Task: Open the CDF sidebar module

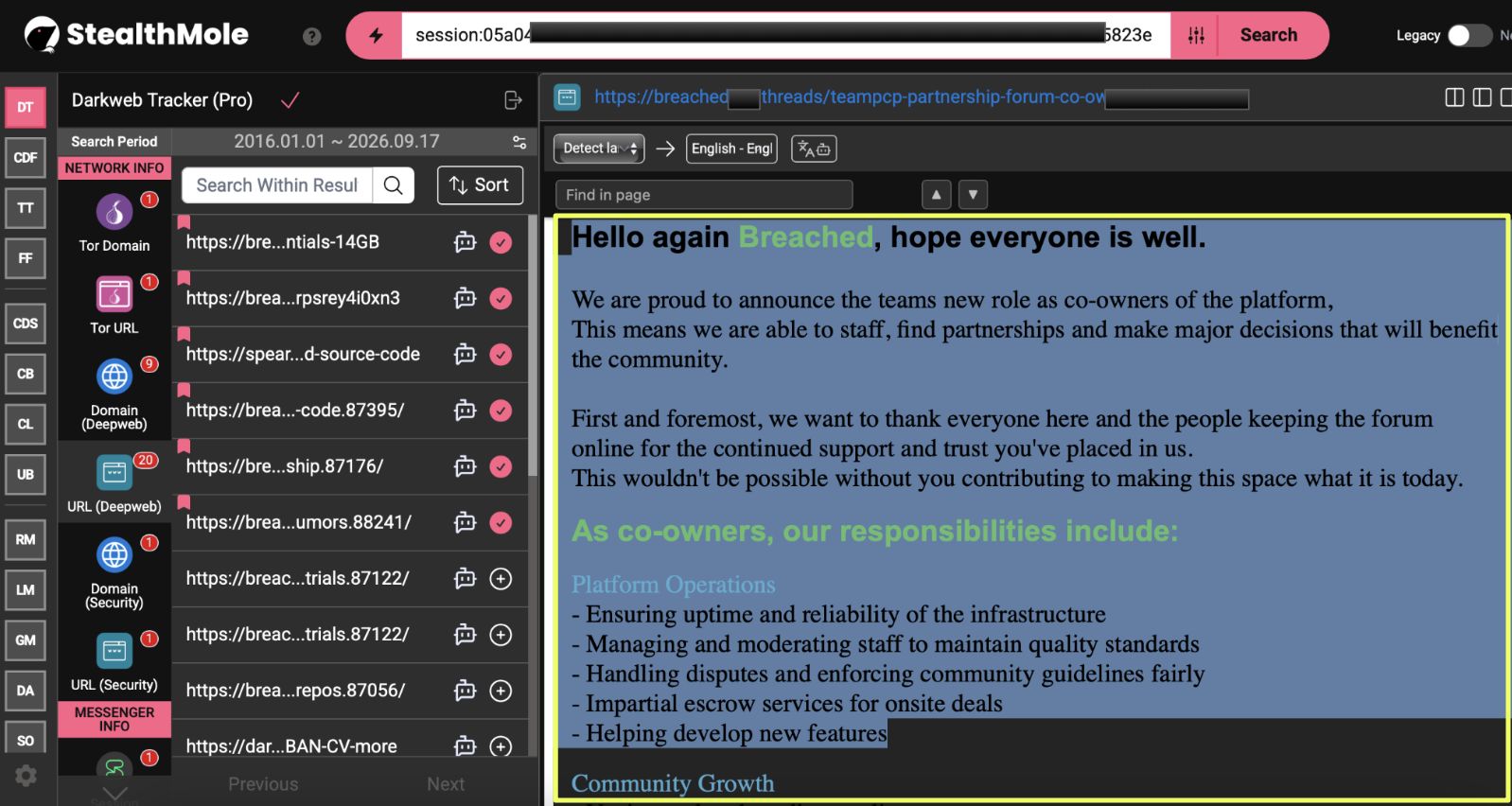Action: point(26,157)
